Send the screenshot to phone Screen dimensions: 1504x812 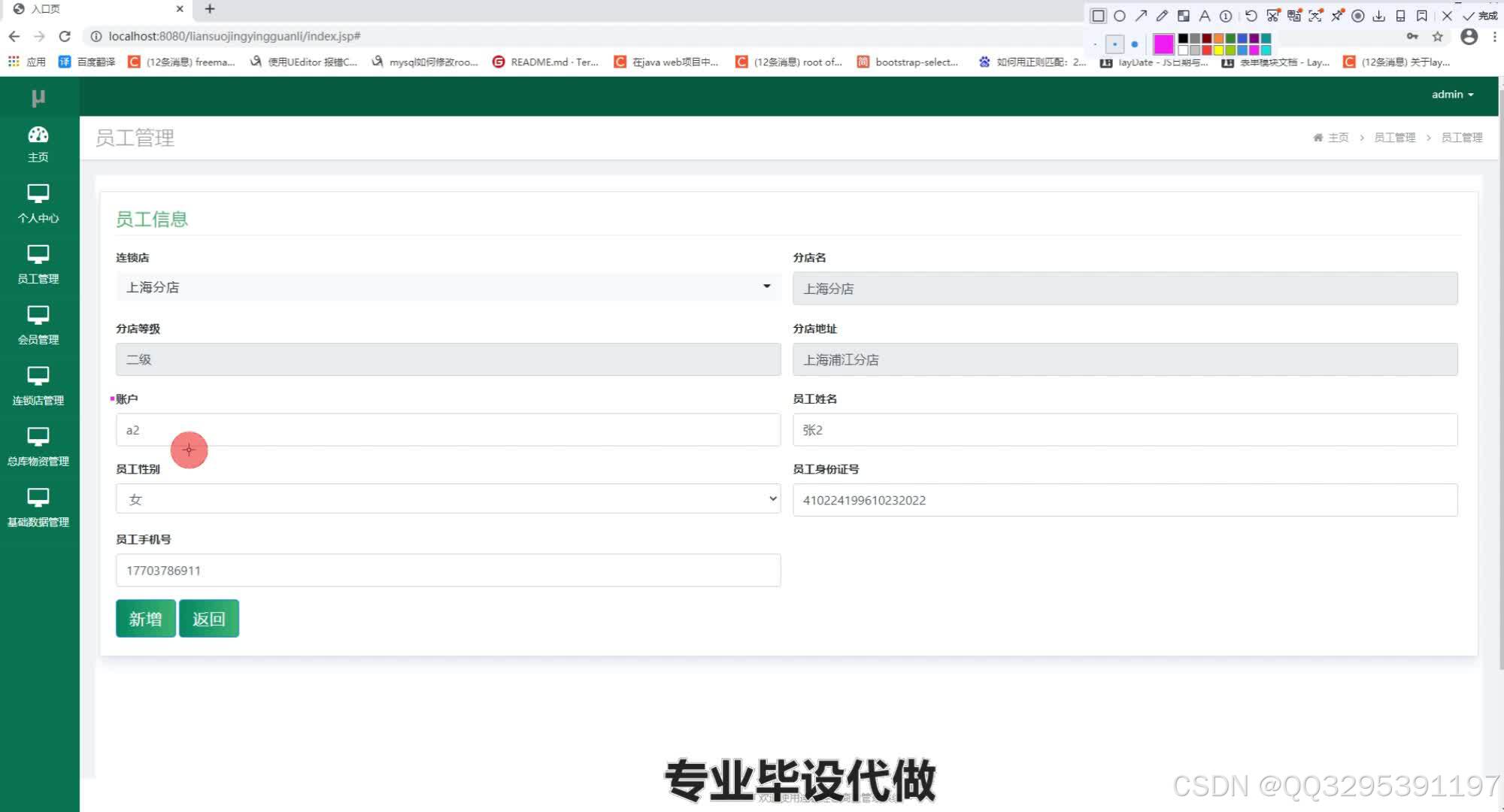1400,16
